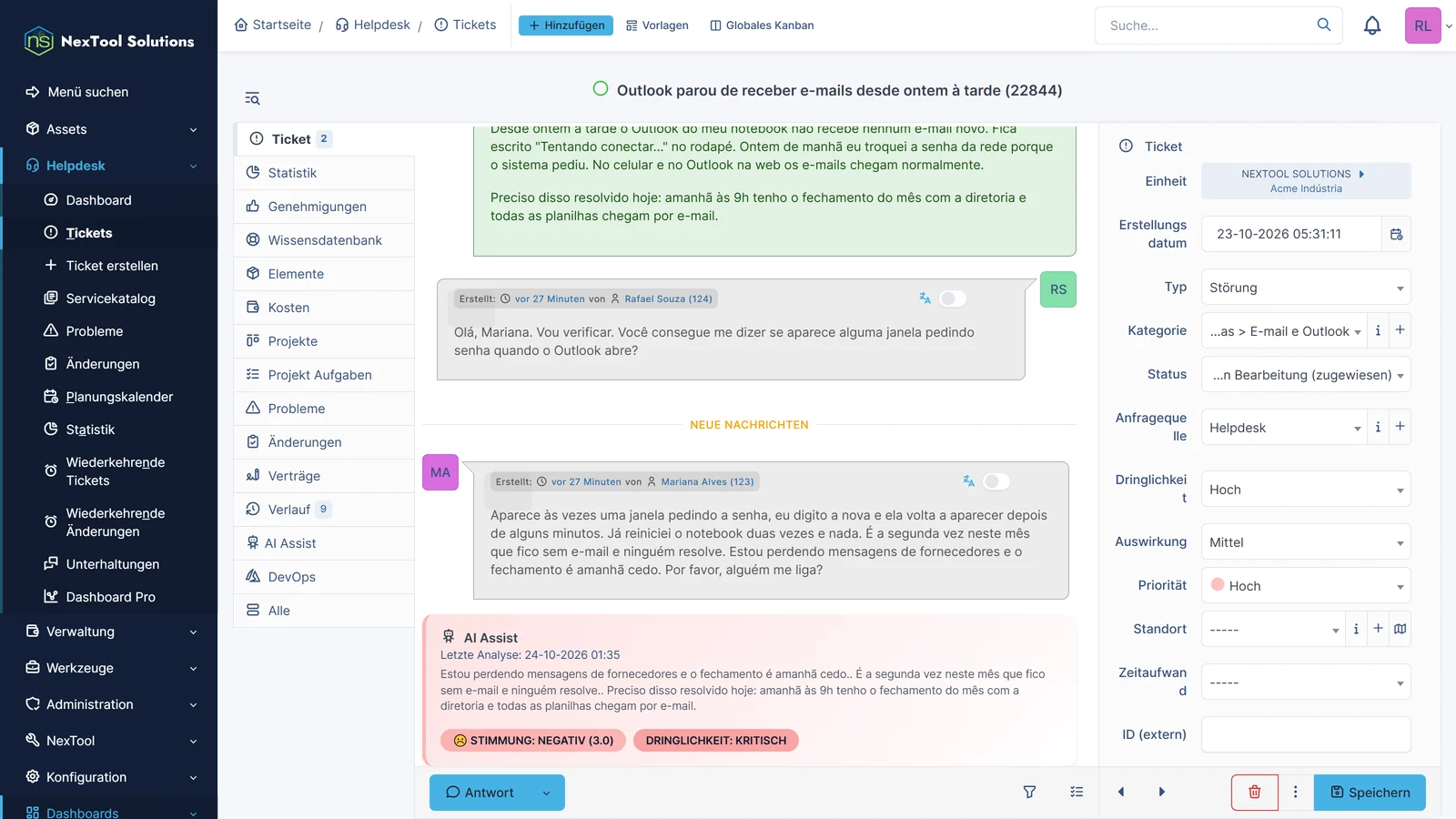Expand the Verwaltung sidebar menu
The height and width of the screenshot is (819, 1456).
(109, 632)
